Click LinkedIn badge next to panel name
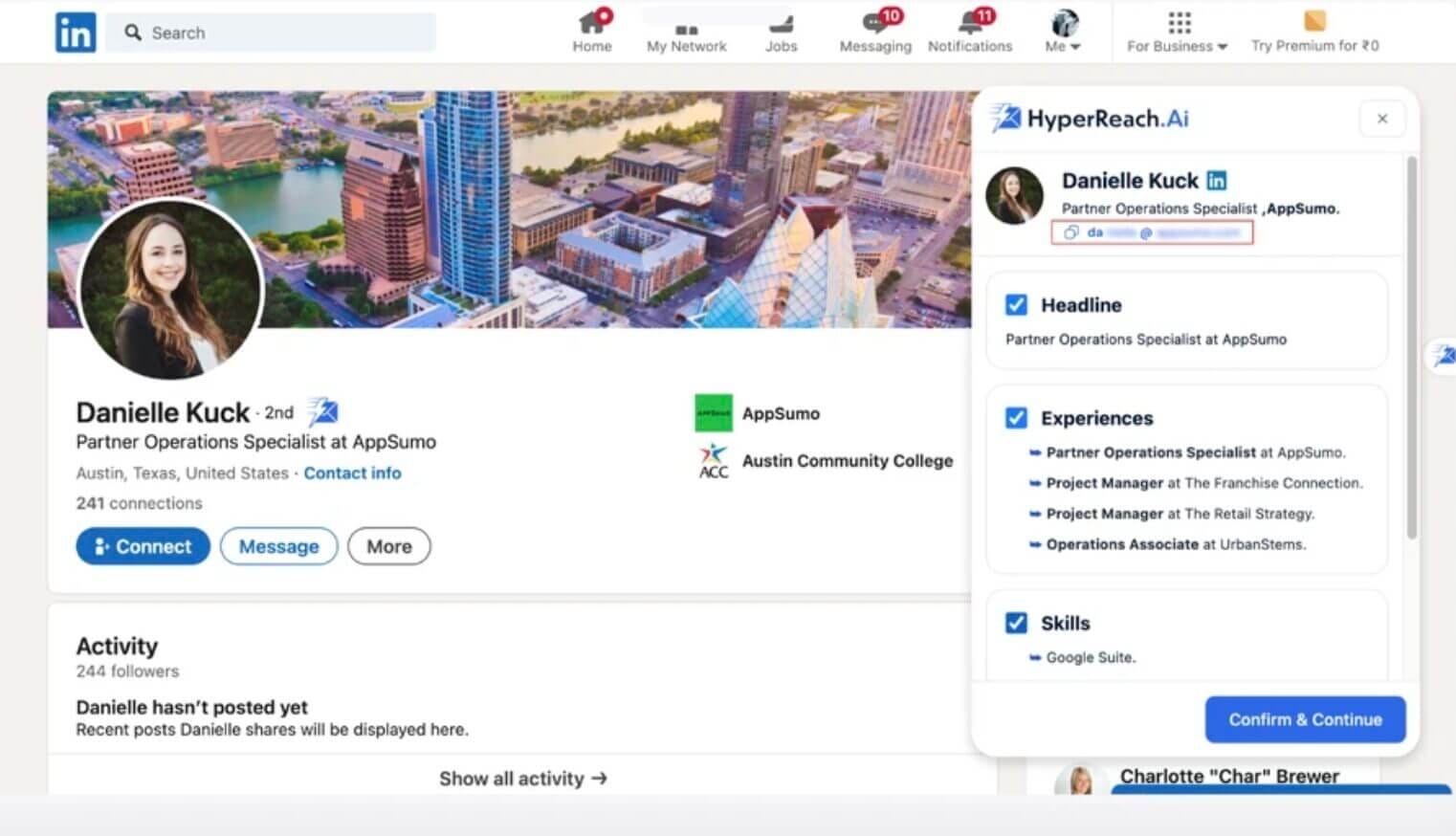Viewport: 1456px width, 836px height. point(1216,180)
